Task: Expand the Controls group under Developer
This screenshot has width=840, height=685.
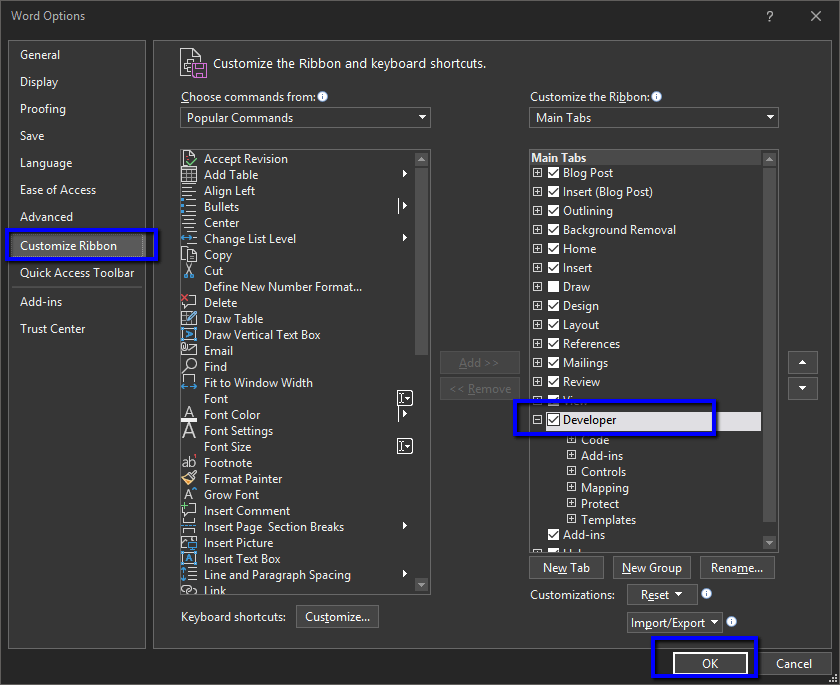Action: click(x=572, y=472)
